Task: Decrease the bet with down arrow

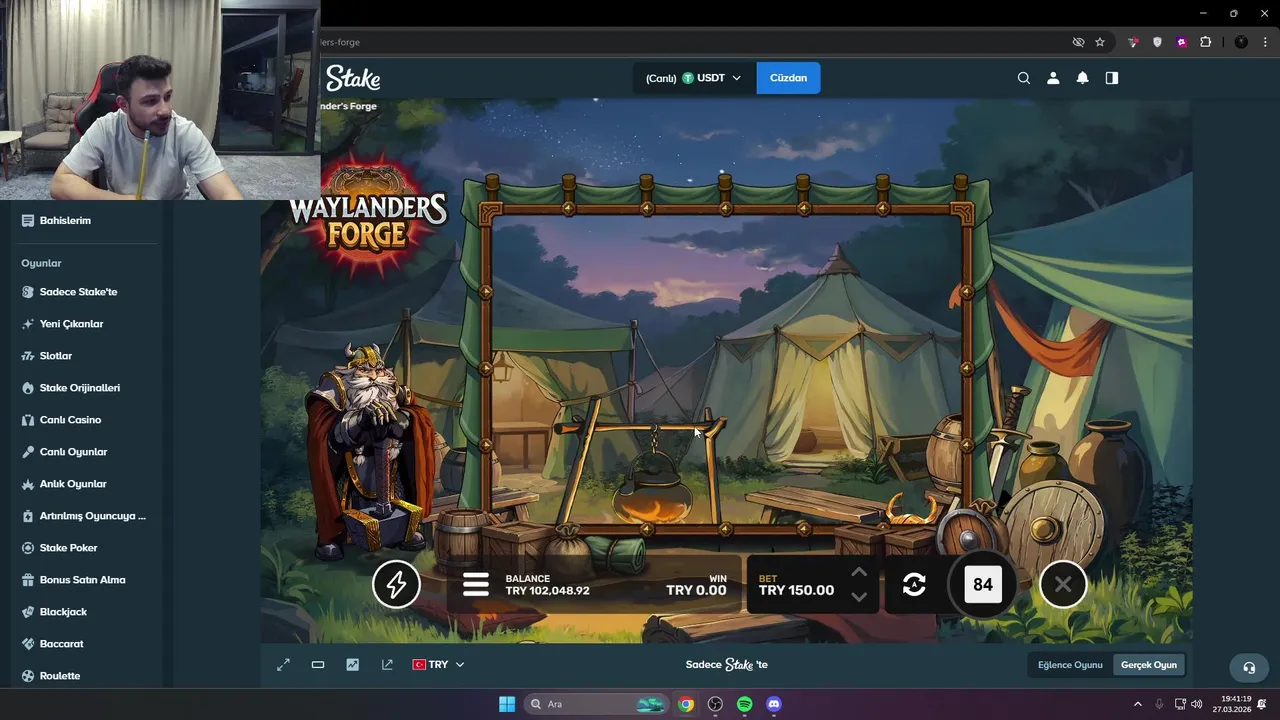Action: 858,597
